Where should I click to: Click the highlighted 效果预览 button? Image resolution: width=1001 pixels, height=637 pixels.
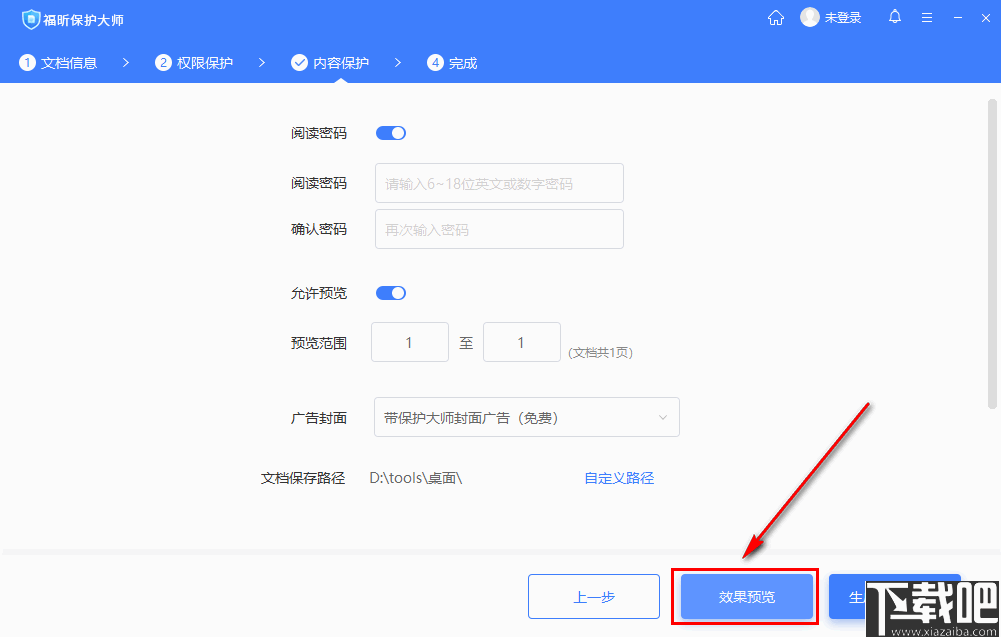(x=744, y=596)
